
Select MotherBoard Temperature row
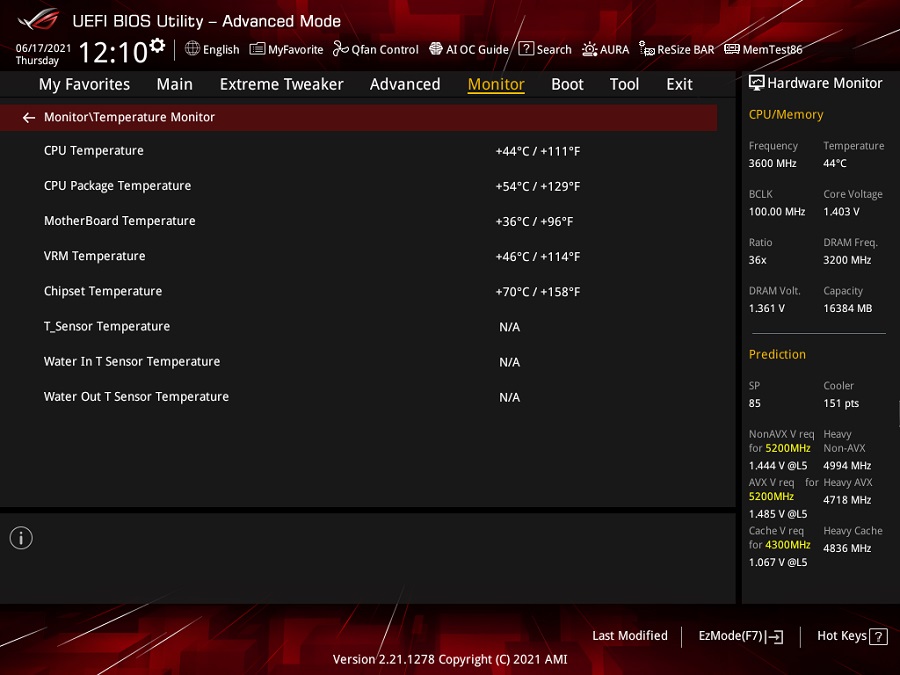tap(358, 221)
